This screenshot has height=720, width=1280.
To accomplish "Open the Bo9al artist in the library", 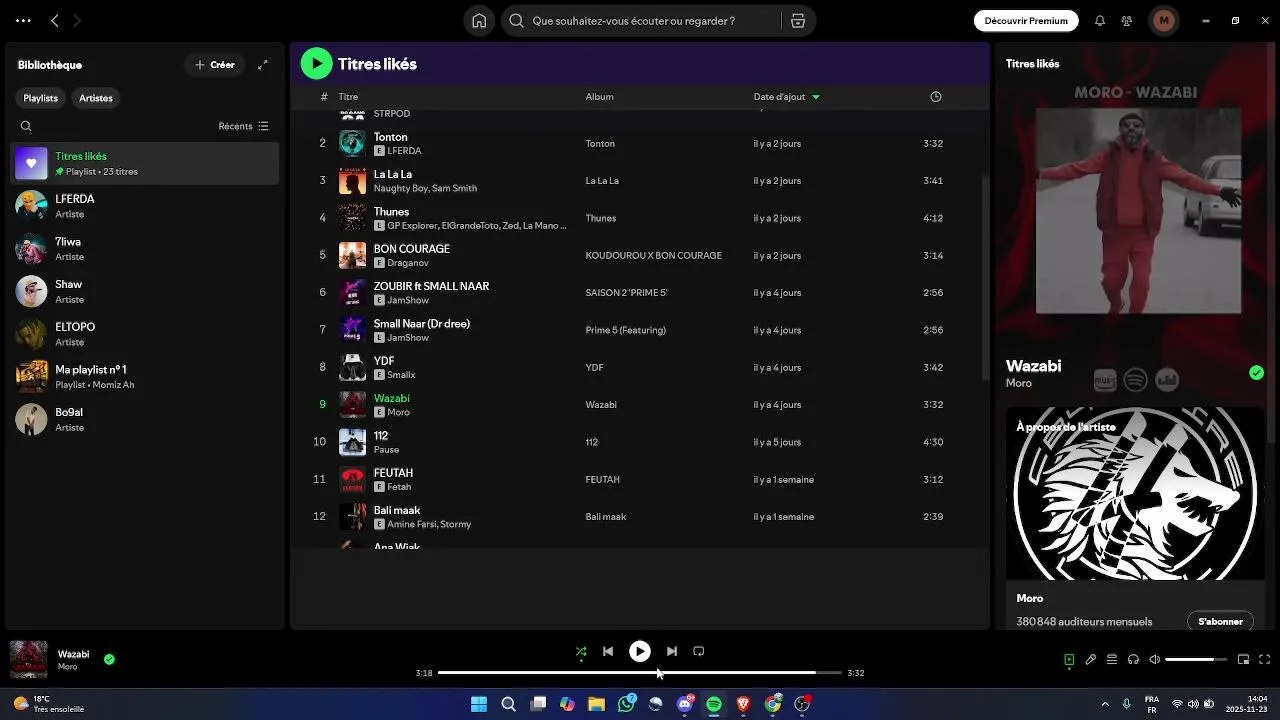I will tap(145, 419).
